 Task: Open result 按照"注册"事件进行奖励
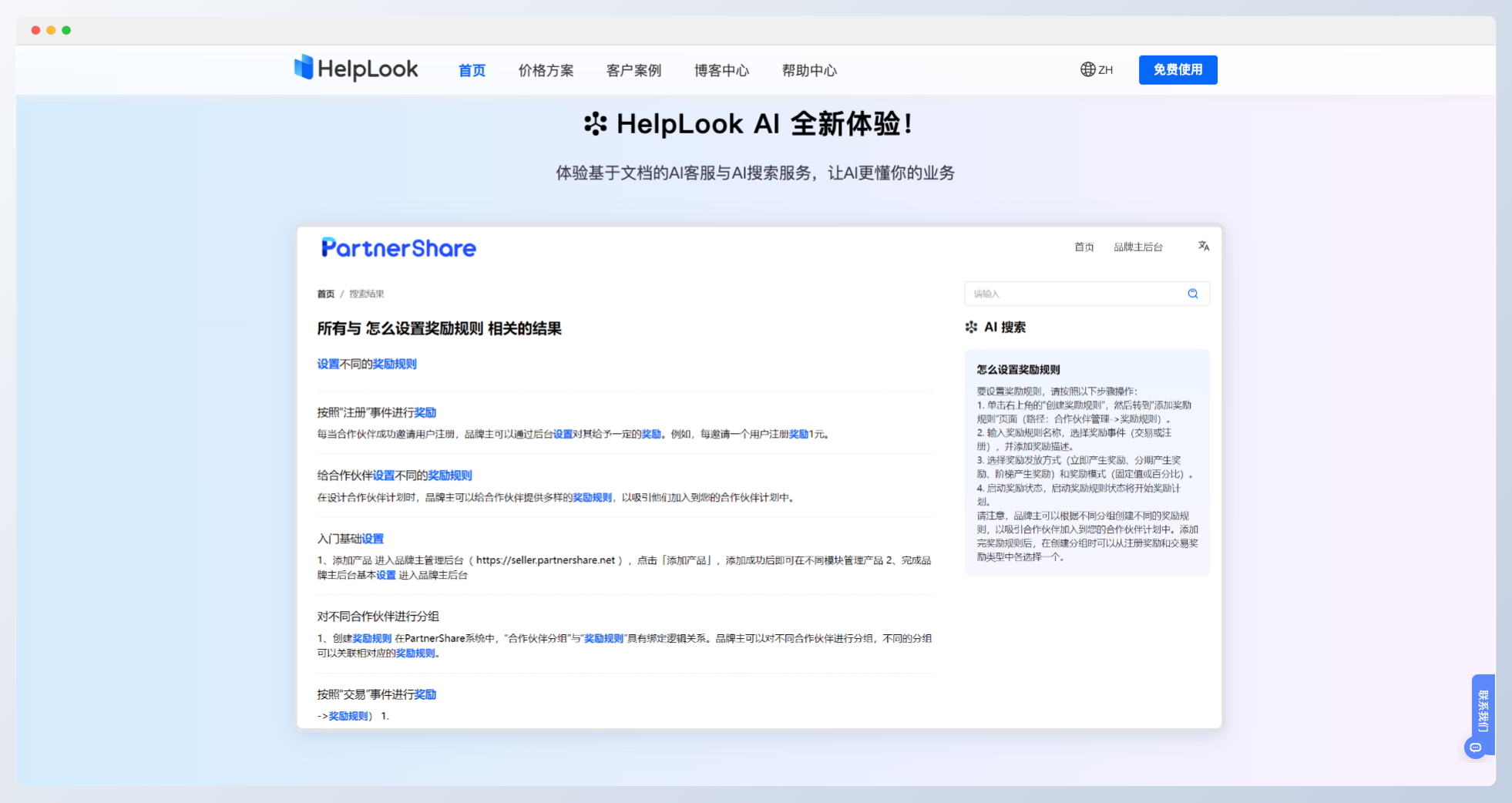click(377, 412)
